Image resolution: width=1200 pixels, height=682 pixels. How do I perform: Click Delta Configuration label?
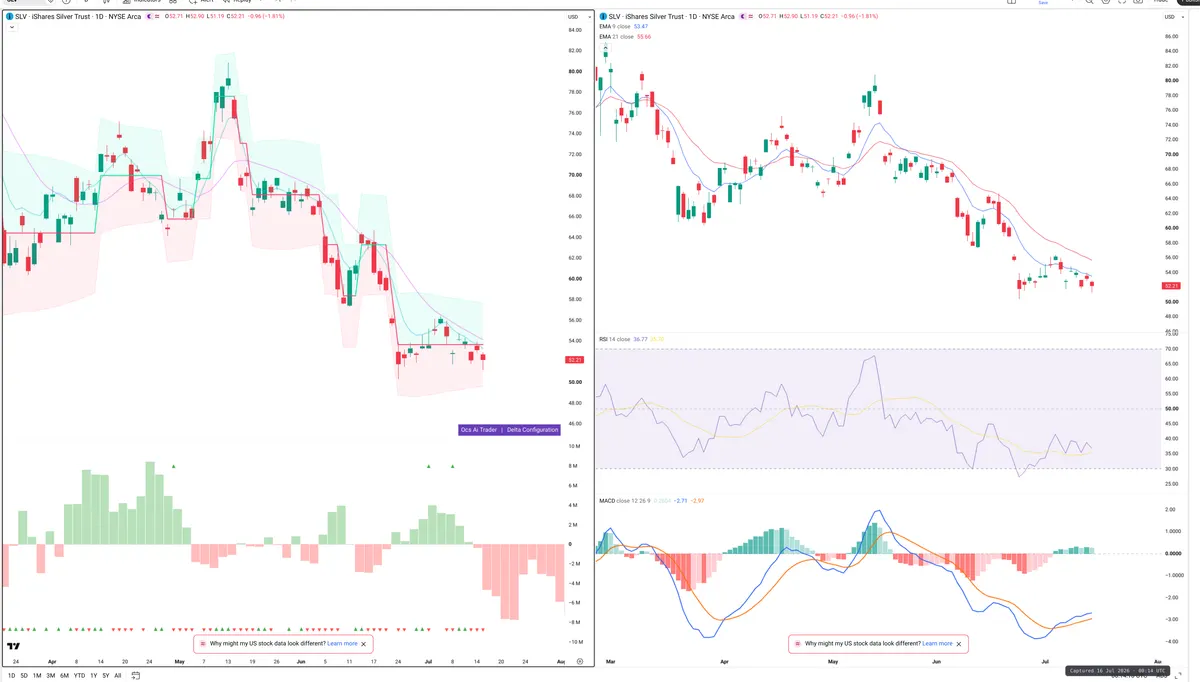[x=532, y=429]
